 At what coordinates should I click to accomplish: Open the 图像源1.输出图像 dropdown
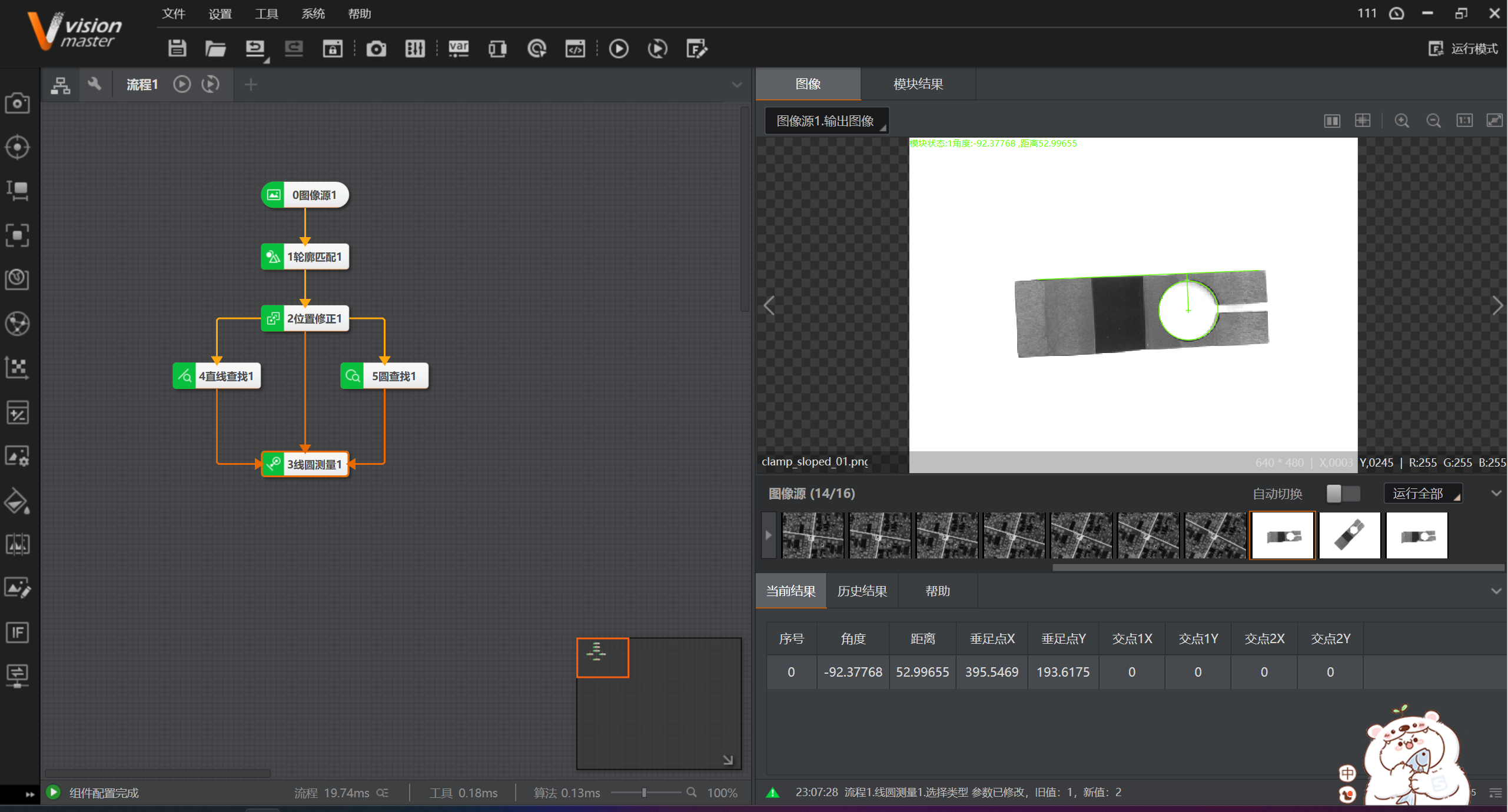coord(826,121)
